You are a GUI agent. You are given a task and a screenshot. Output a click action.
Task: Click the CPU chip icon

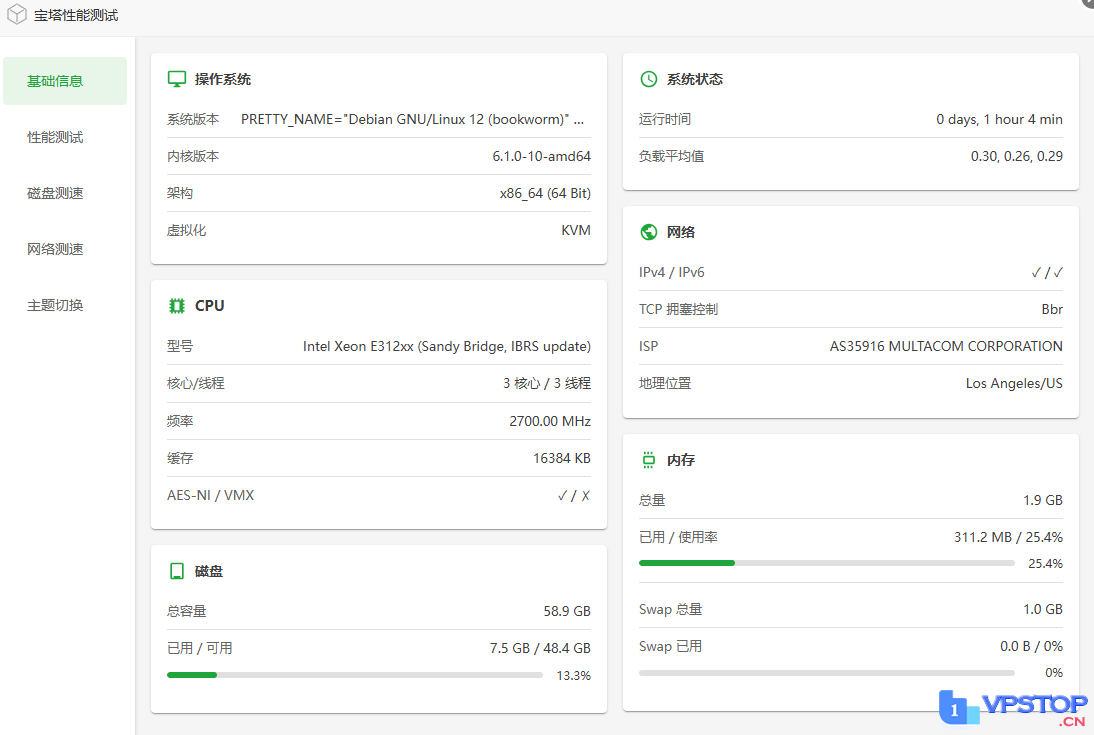177,306
